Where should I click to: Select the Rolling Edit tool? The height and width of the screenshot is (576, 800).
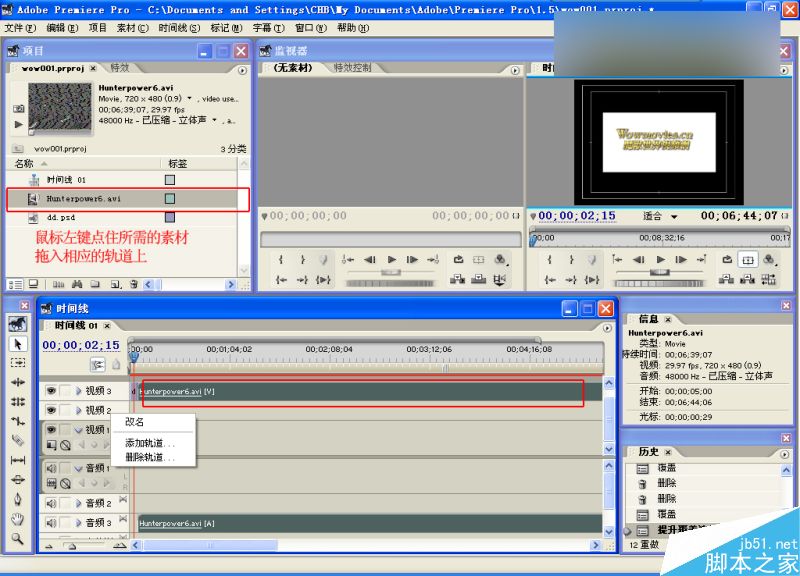pyautogui.click(x=17, y=402)
